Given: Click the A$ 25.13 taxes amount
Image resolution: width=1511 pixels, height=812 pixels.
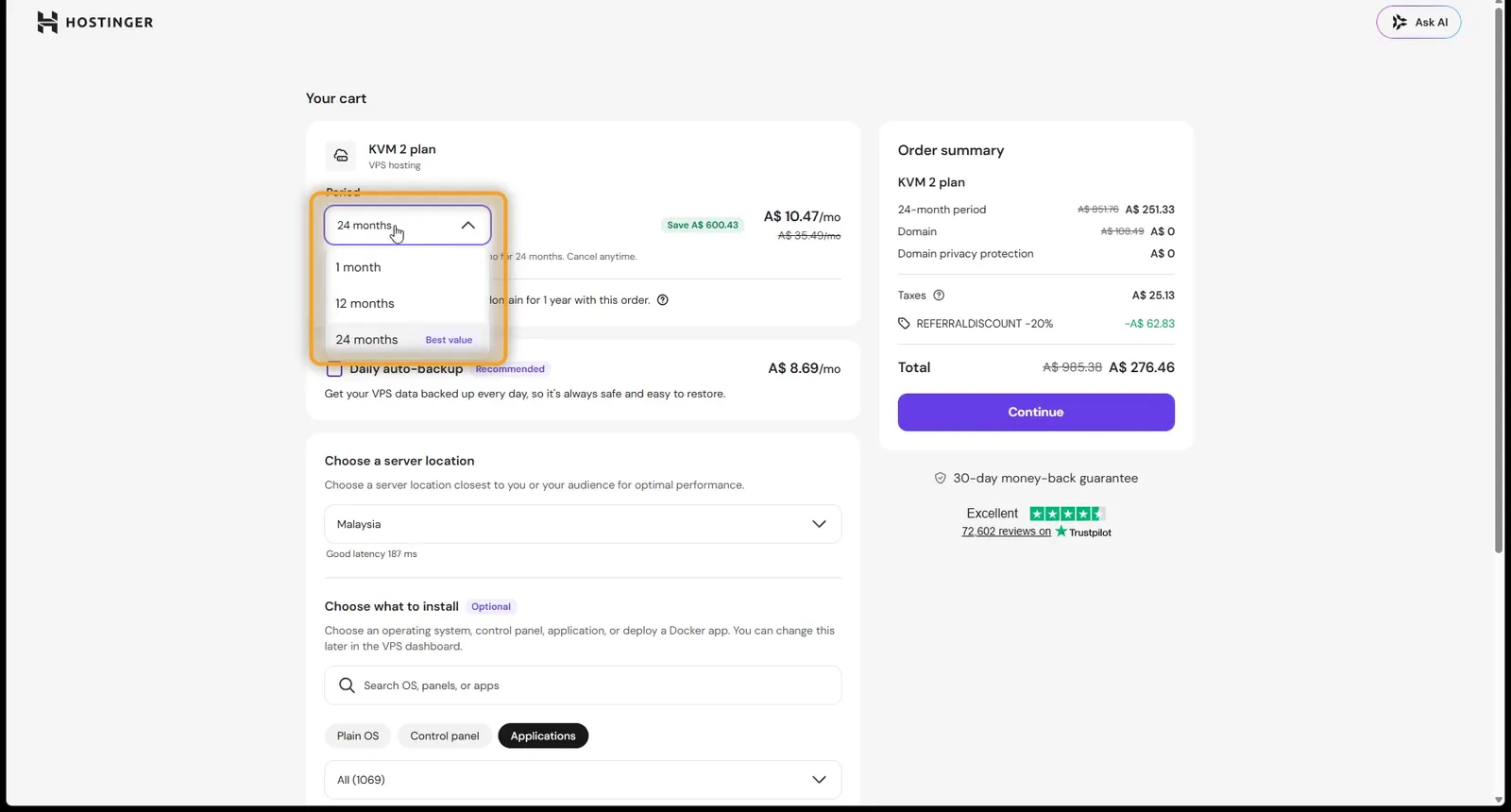Looking at the screenshot, I should tap(1153, 296).
